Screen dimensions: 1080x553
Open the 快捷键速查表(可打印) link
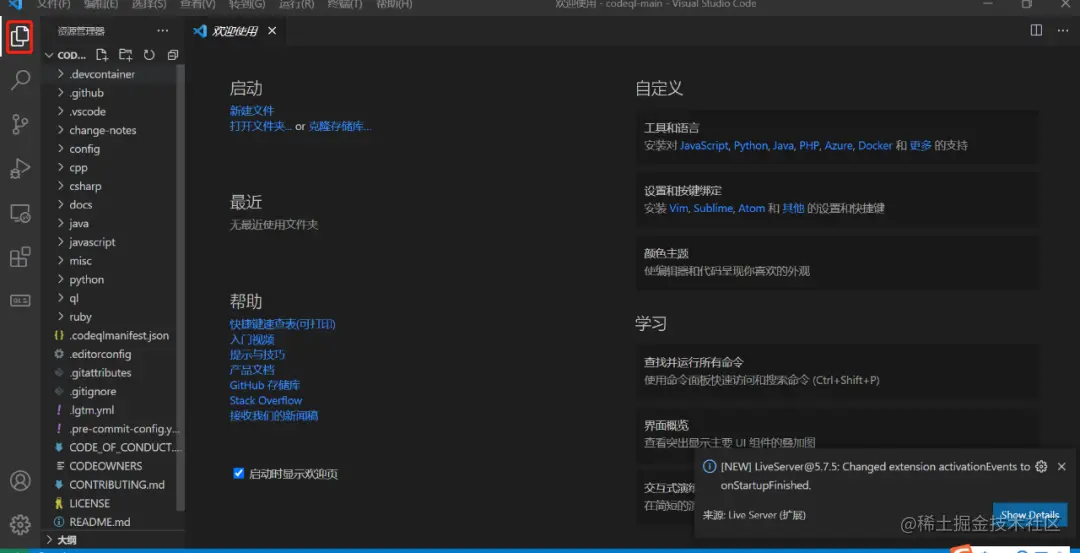(x=282, y=324)
